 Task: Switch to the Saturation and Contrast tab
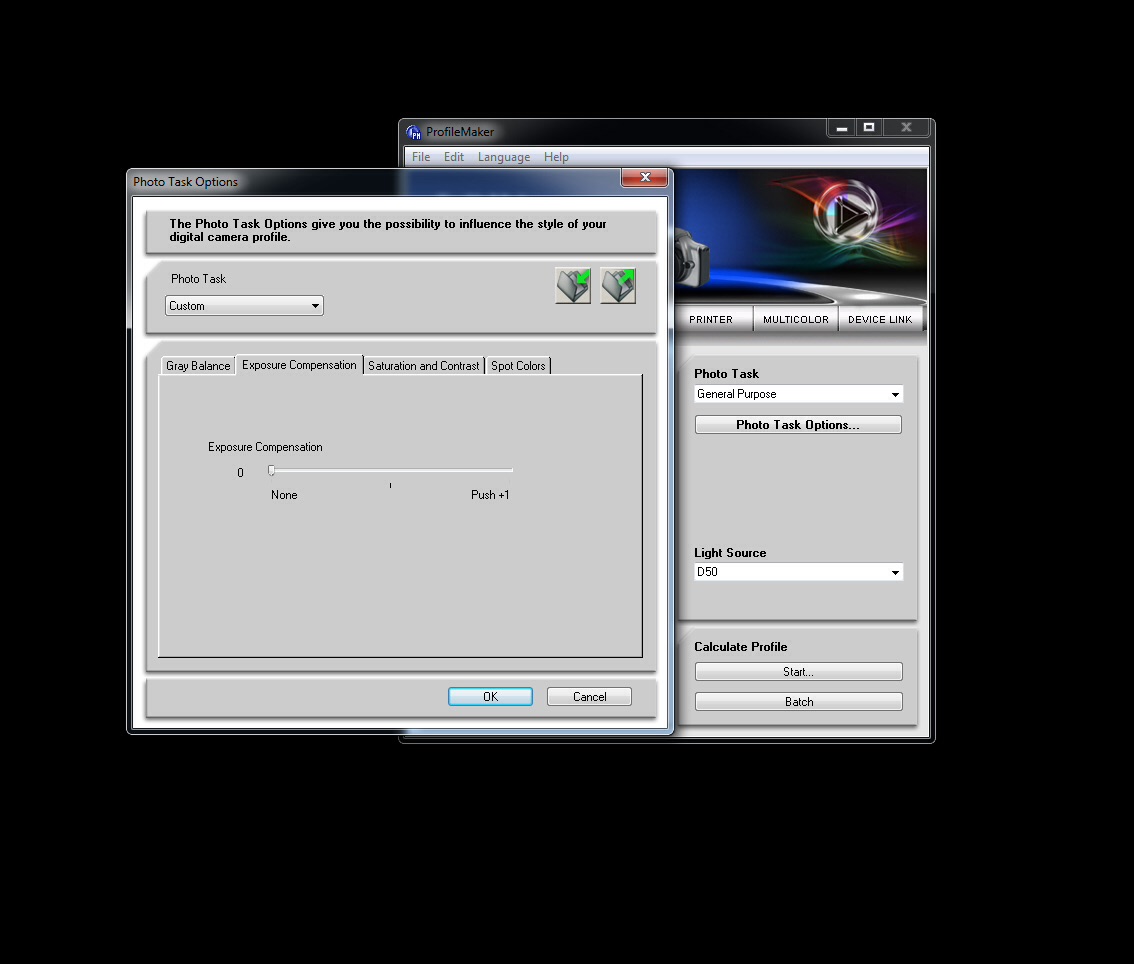coord(423,366)
